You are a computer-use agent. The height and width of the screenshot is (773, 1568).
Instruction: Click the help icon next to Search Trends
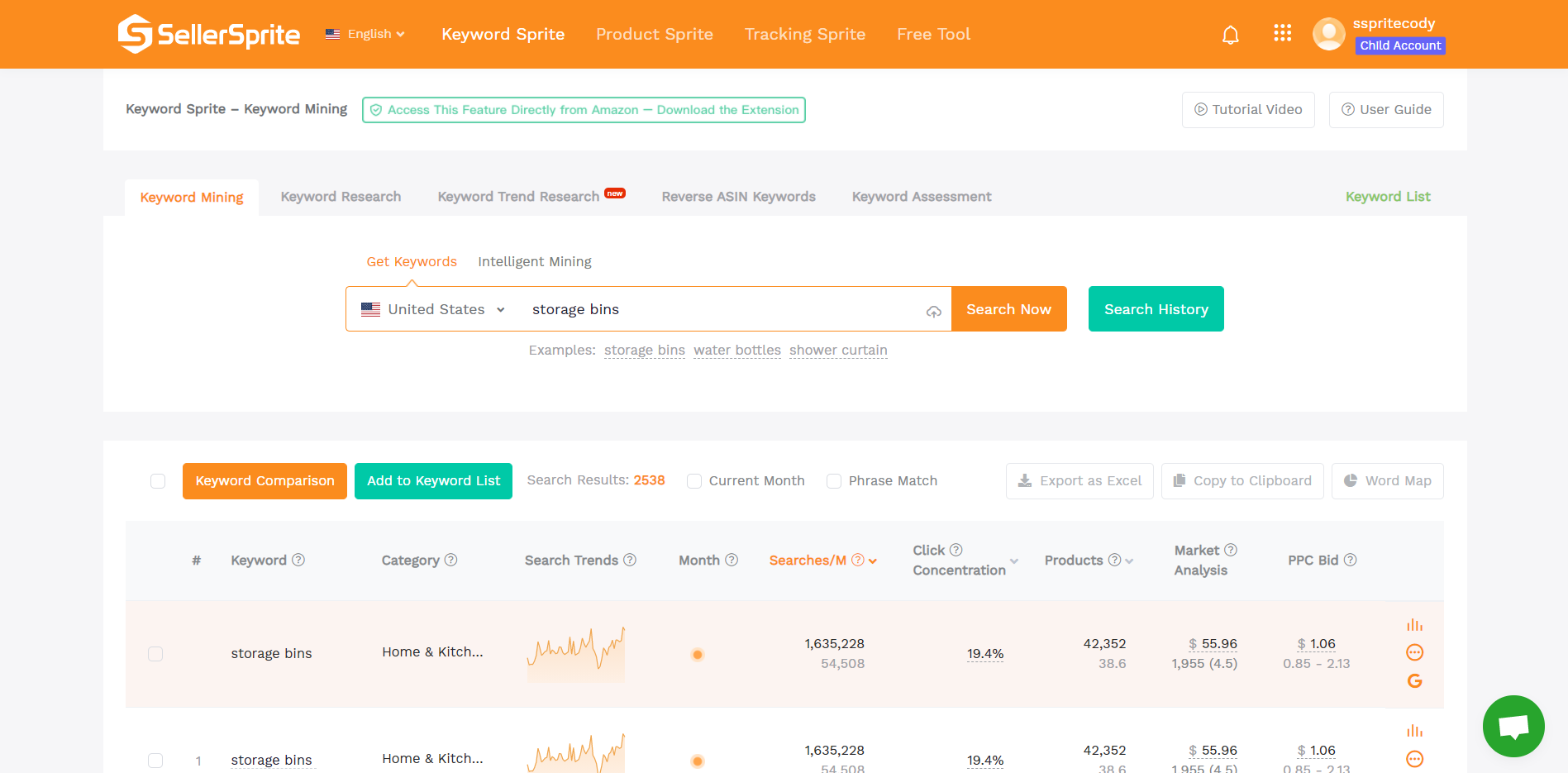(x=630, y=560)
